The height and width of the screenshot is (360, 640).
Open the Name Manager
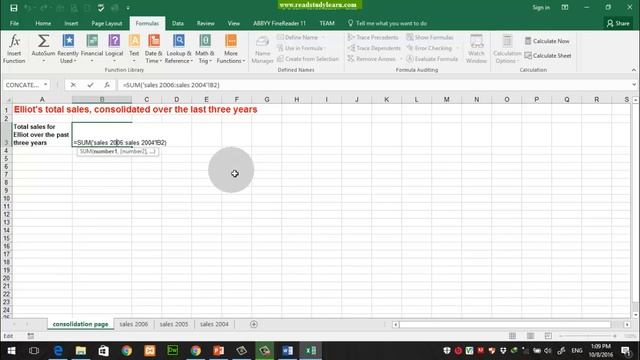(262, 49)
